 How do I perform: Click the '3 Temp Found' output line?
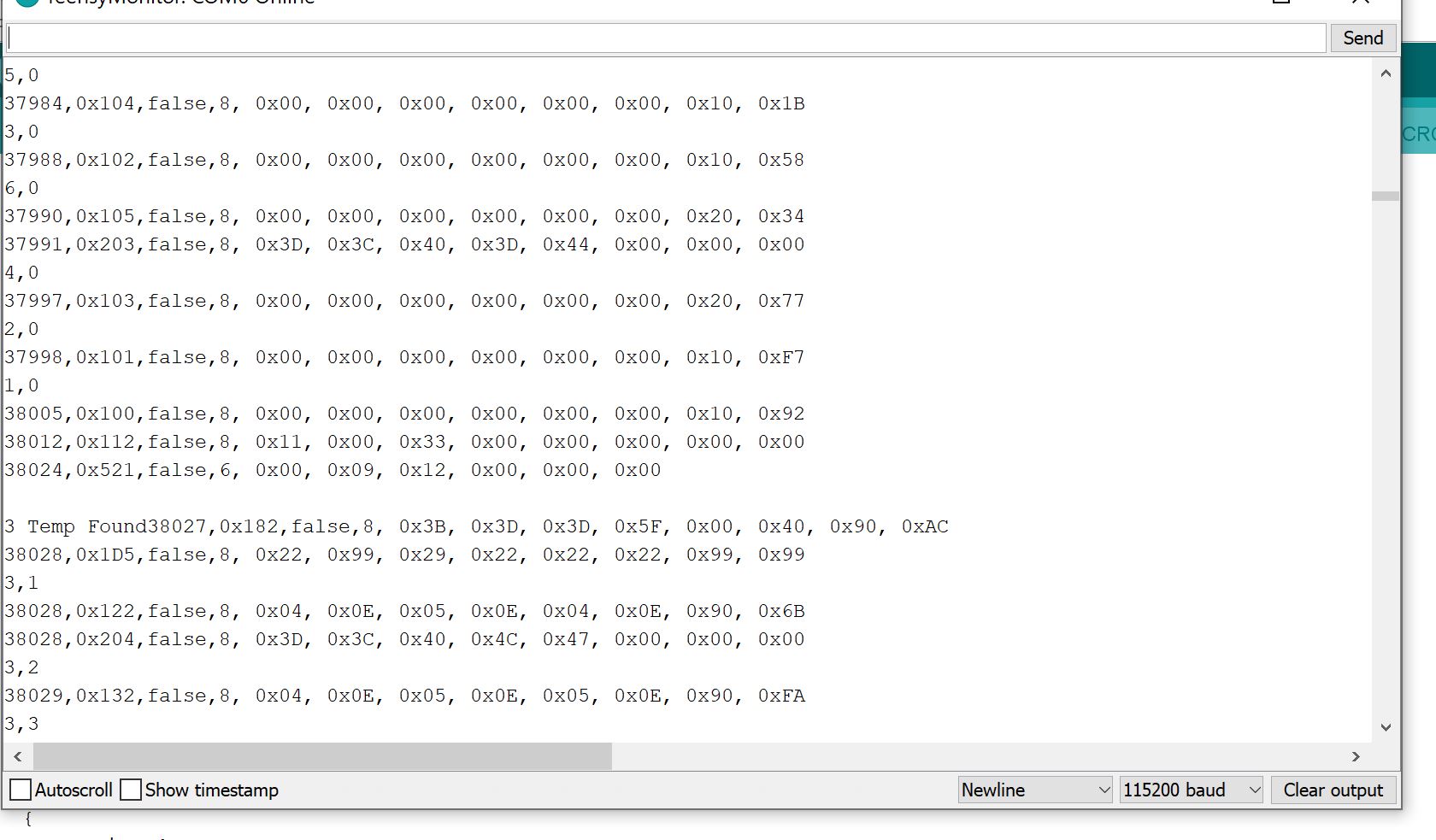pos(475,526)
